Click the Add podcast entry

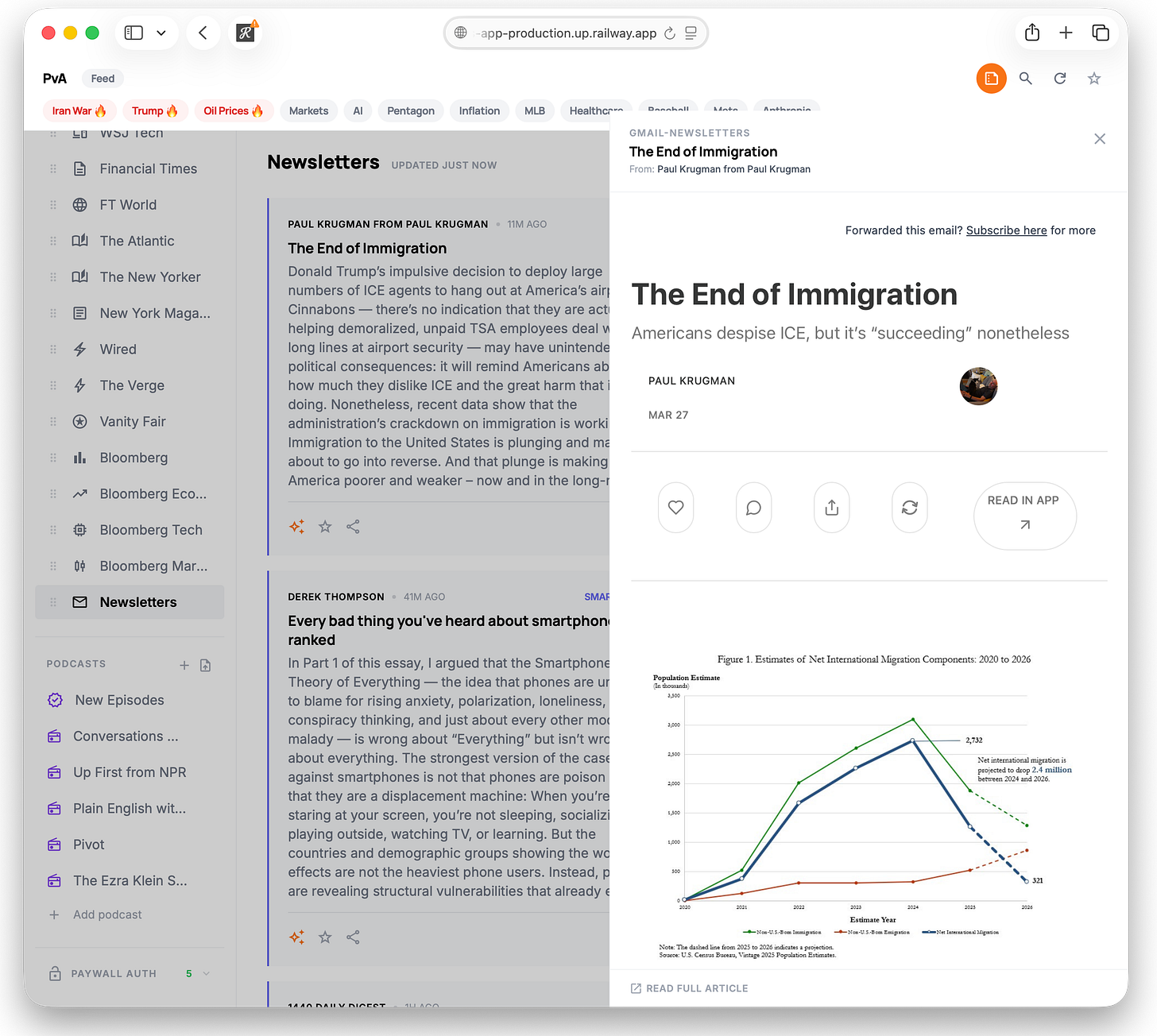(x=96, y=914)
